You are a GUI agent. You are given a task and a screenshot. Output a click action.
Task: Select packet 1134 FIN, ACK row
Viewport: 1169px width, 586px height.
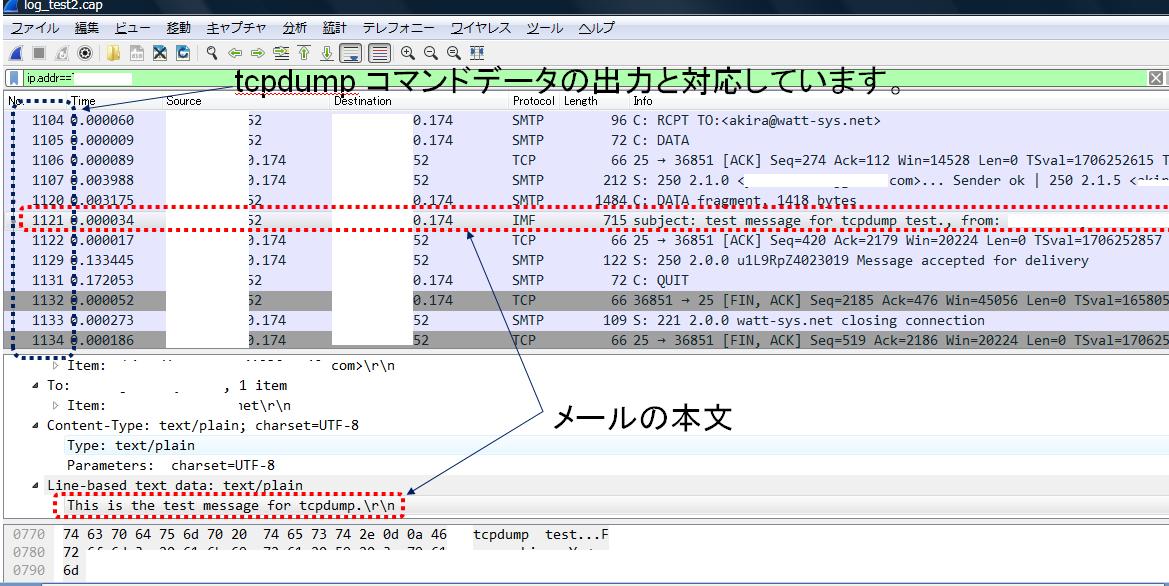click(x=585, y=340)
